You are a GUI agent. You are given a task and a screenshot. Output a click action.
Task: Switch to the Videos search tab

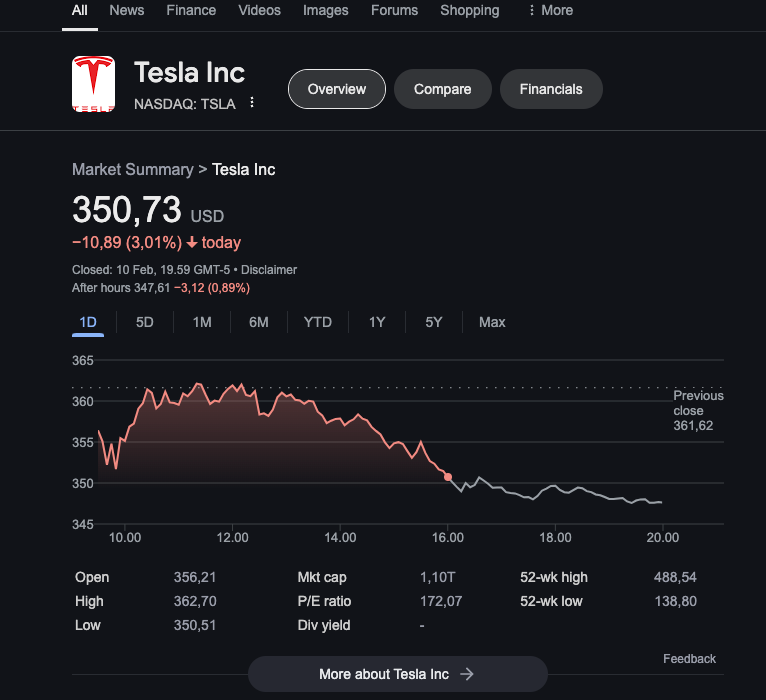[x=259, y=10]
